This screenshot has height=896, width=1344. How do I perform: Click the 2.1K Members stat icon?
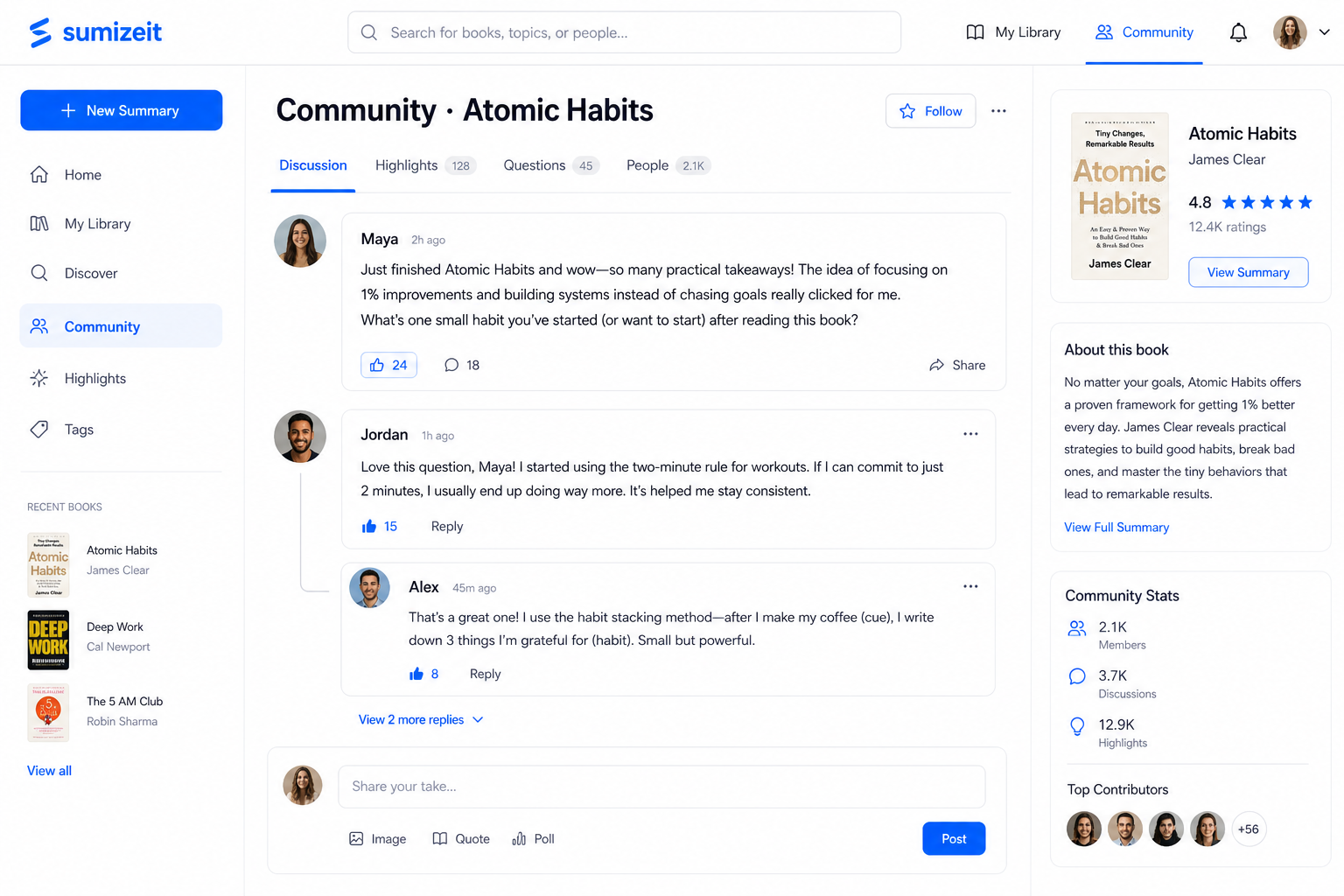click(1077, 628)
